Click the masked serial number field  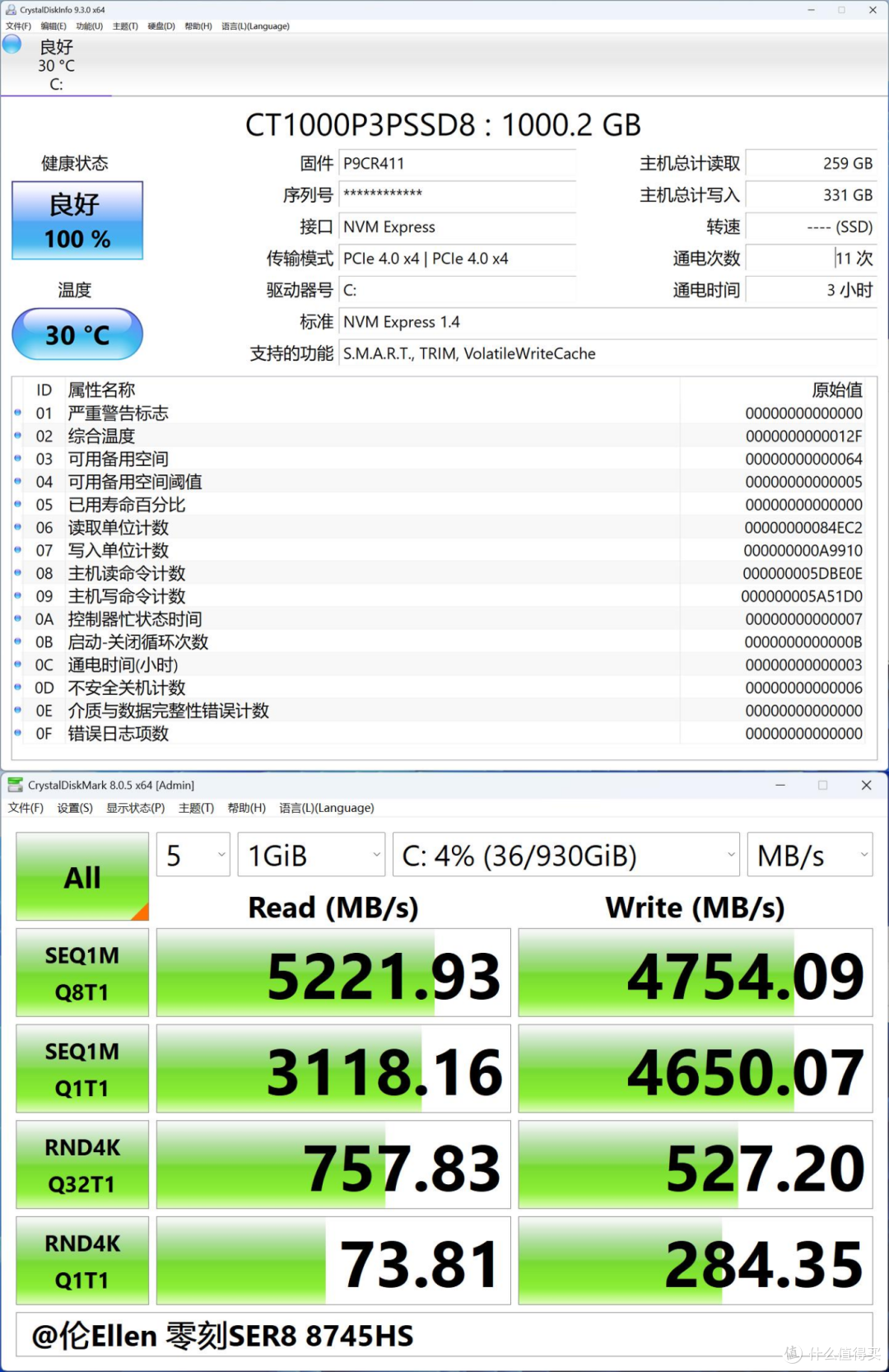(x=458, y=195)
